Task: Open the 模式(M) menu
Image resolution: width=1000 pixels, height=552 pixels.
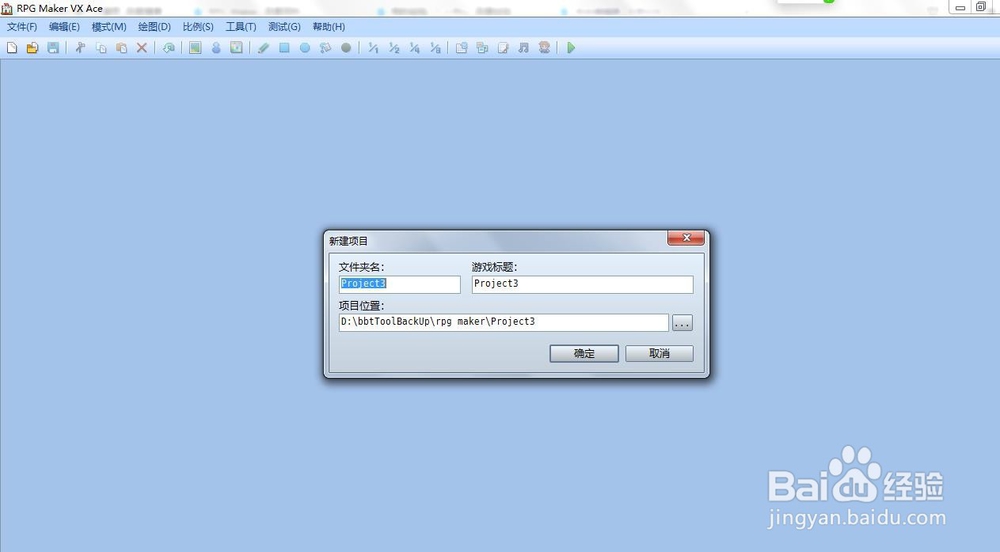Action: tap(109, 27)
